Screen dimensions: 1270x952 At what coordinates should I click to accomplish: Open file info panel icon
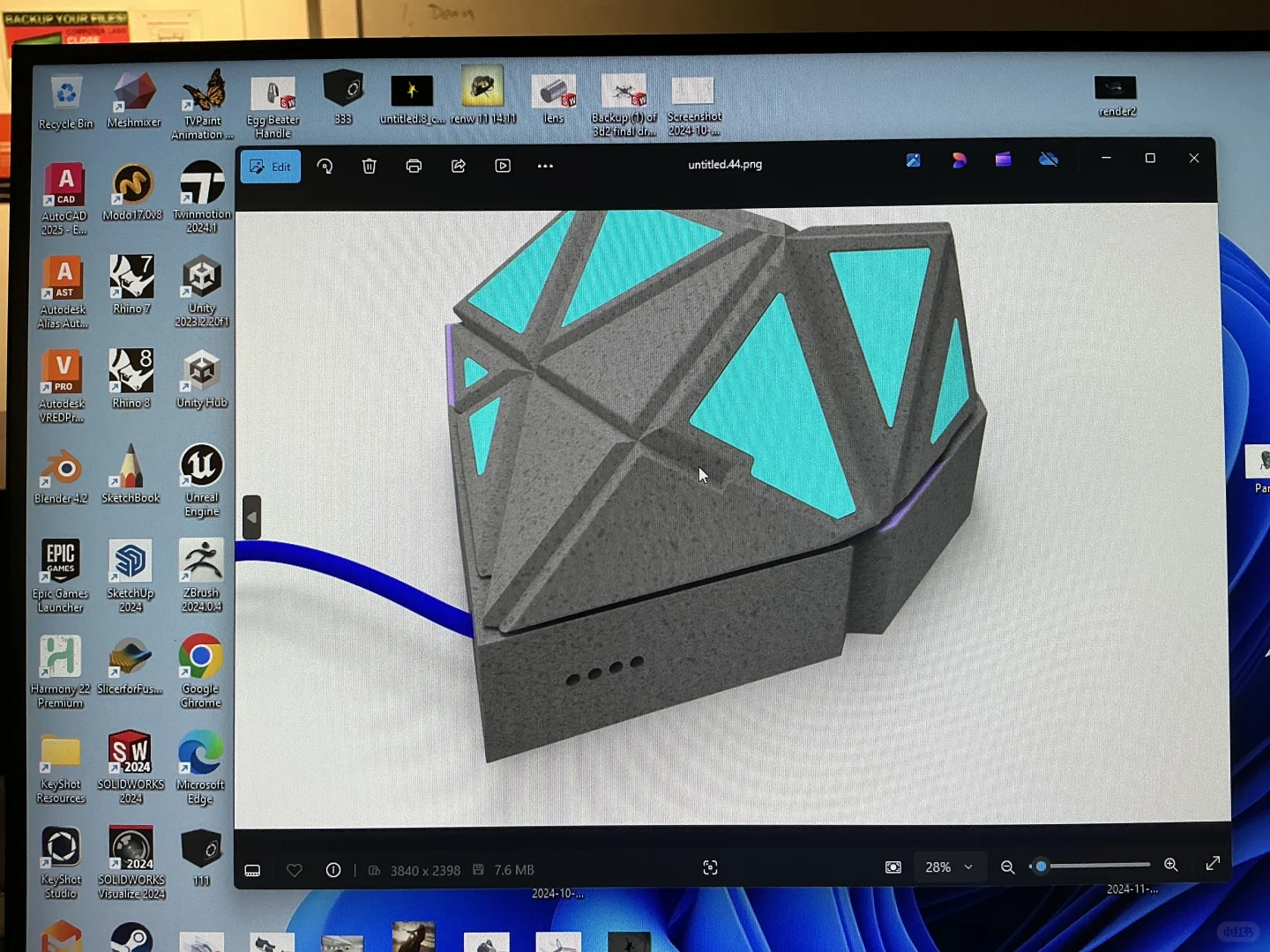(333, 870)
